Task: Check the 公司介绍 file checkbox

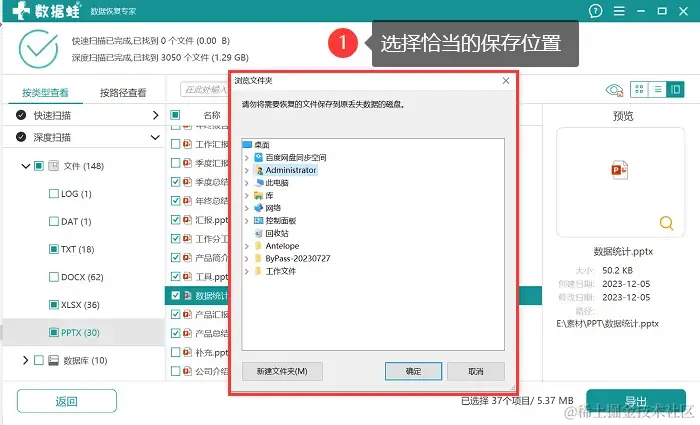Action: 175,371
